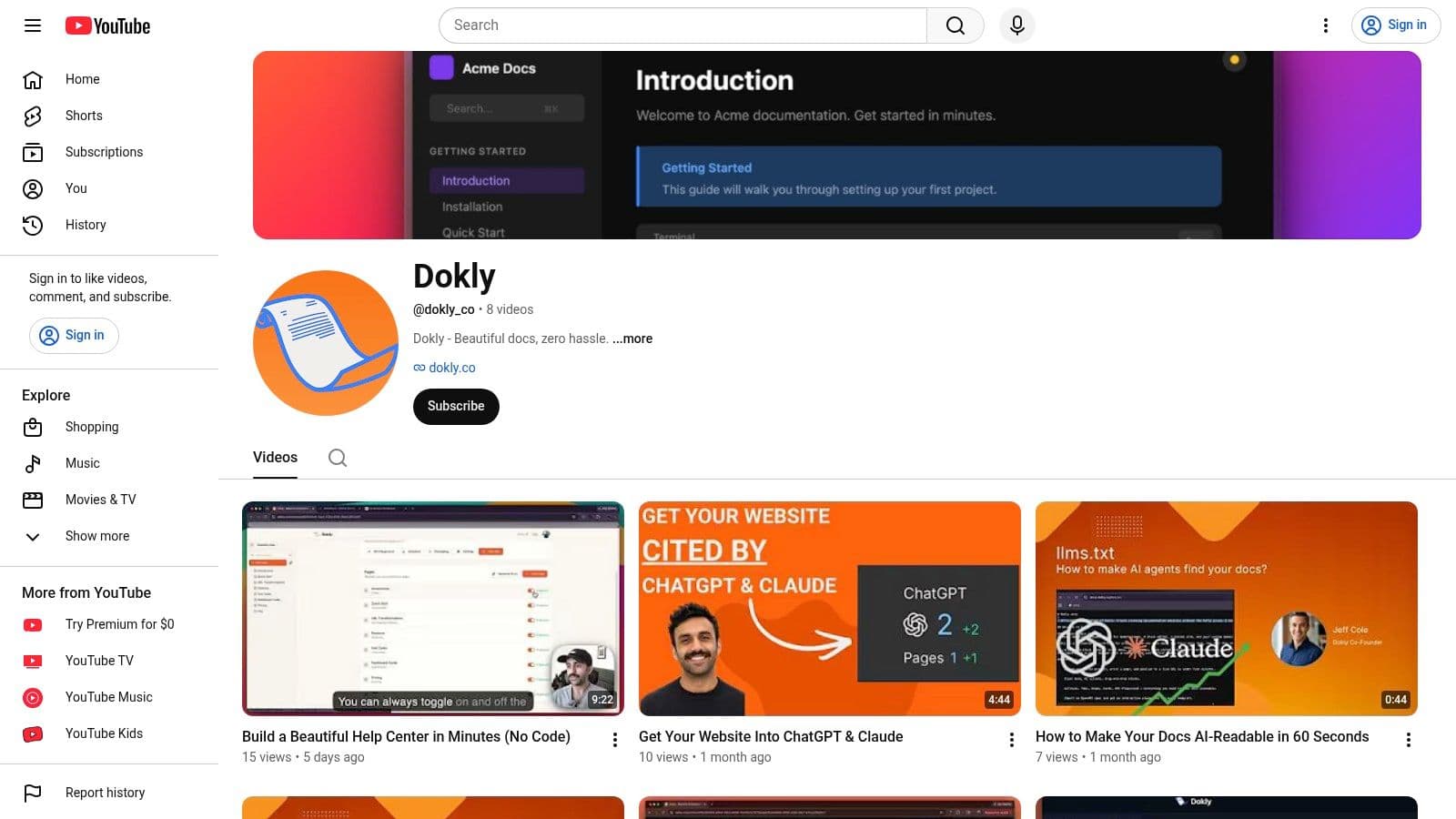Start voice search with microphone
The image size is (1456, 819).
tap(1017, 25)
